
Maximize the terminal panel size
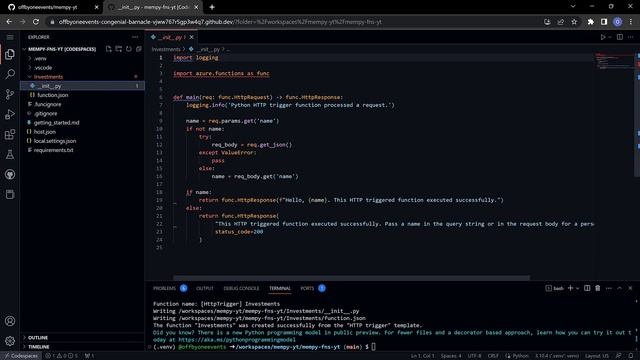click(620, 288)
